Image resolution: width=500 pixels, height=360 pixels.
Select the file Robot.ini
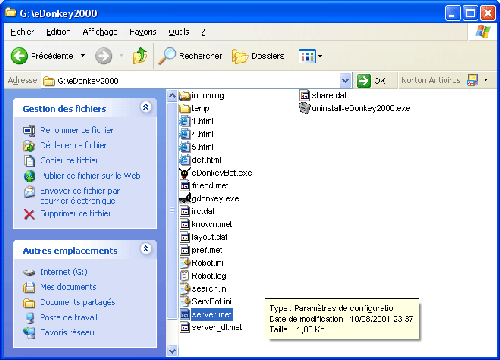(202, 263)
